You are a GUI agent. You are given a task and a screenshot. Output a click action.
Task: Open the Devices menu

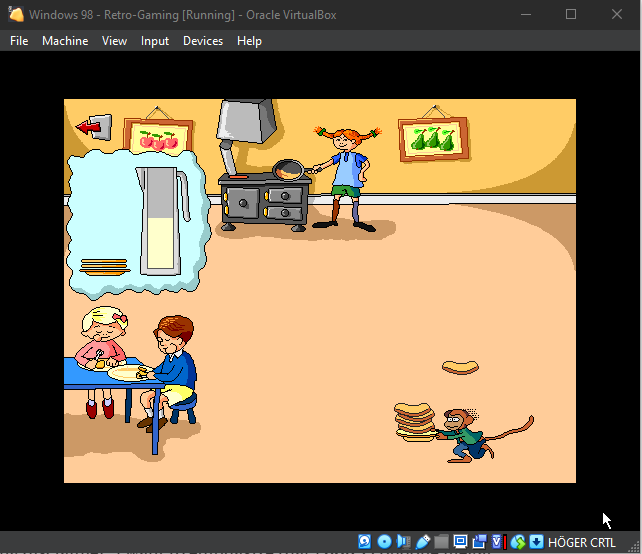(x=203, y=41)
